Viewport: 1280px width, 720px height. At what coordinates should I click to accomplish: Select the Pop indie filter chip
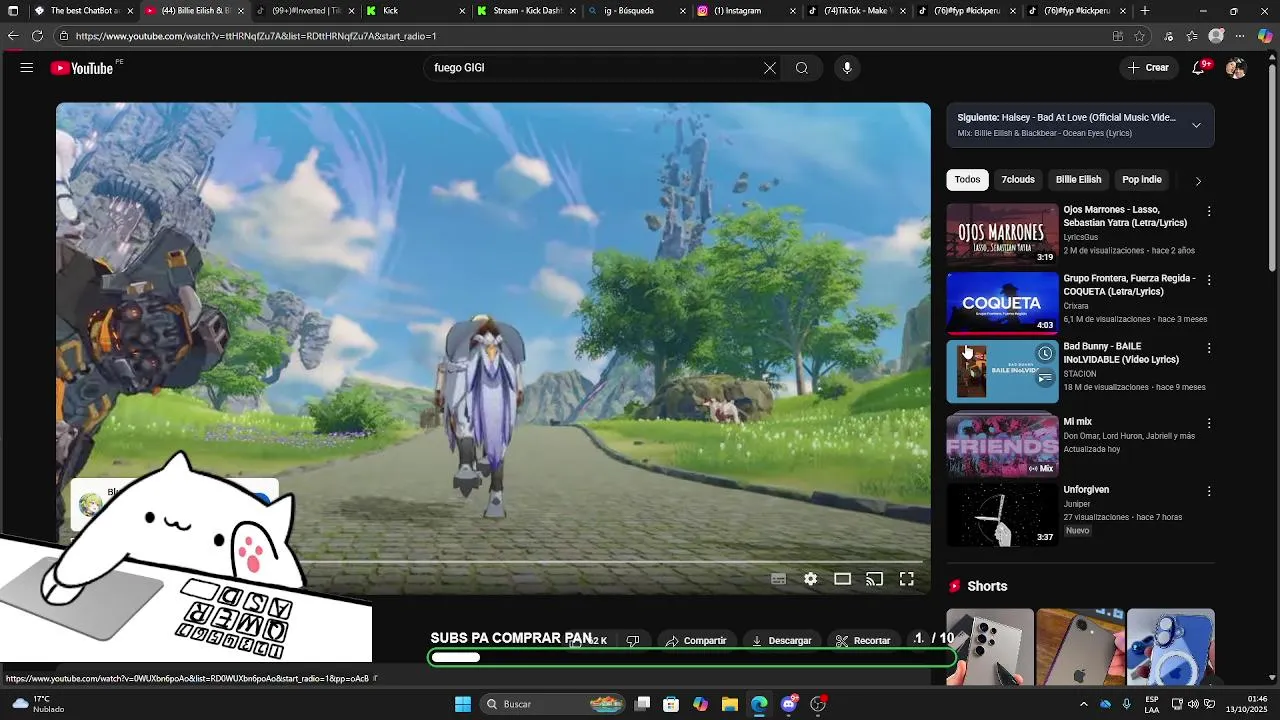(1142, 180)
